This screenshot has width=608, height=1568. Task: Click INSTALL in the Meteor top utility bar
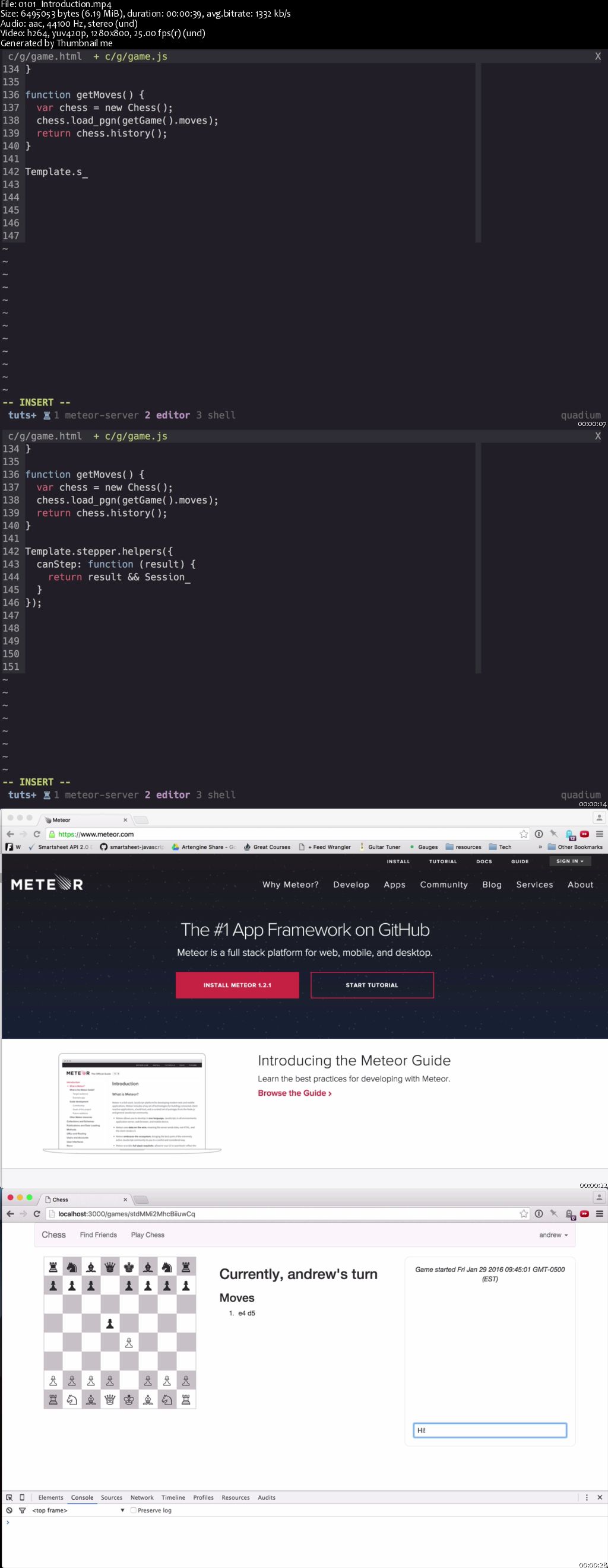pyautogui.click(x=398, y=861)
